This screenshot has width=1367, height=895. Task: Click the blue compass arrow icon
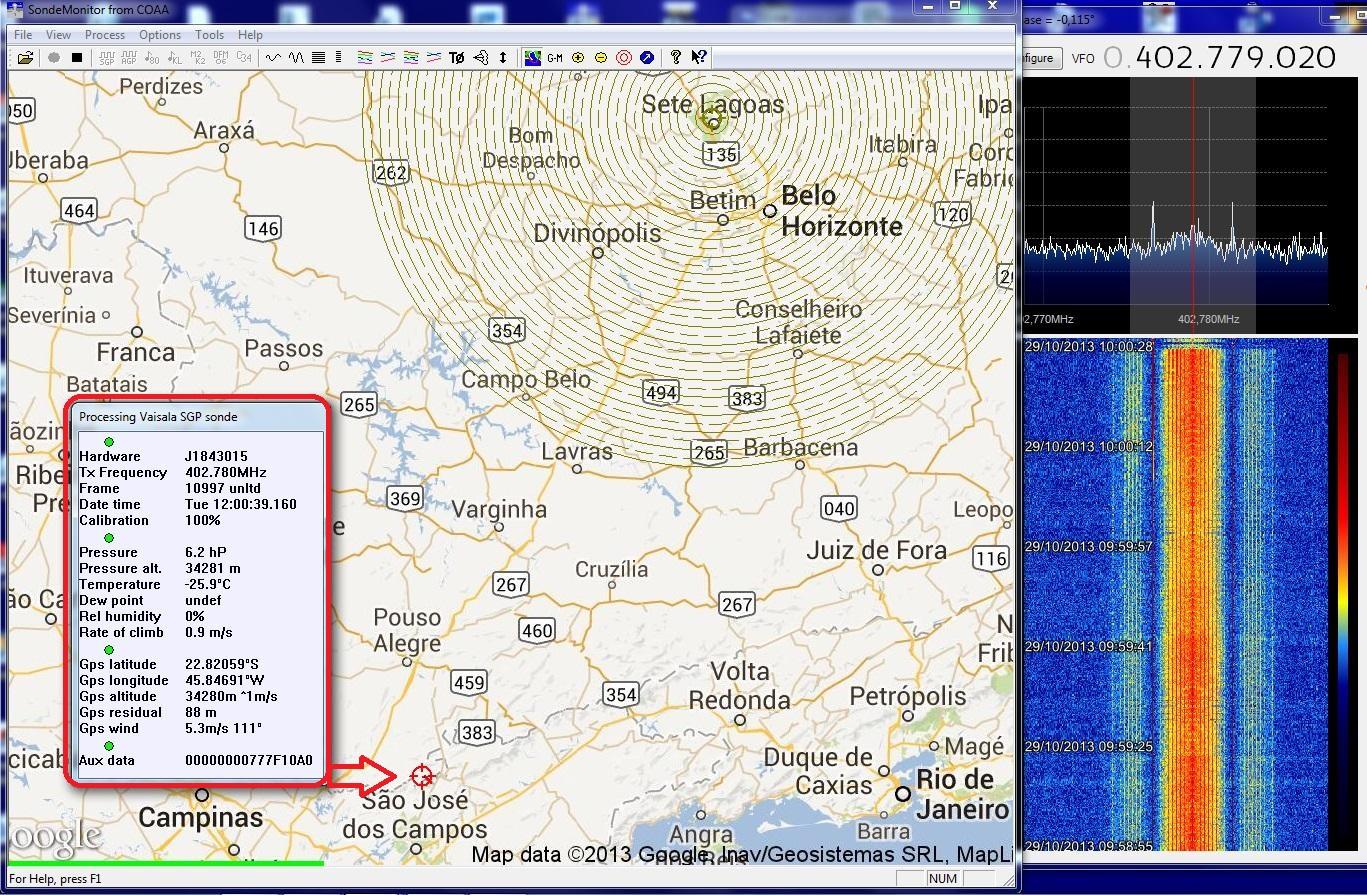coord(647,58)
